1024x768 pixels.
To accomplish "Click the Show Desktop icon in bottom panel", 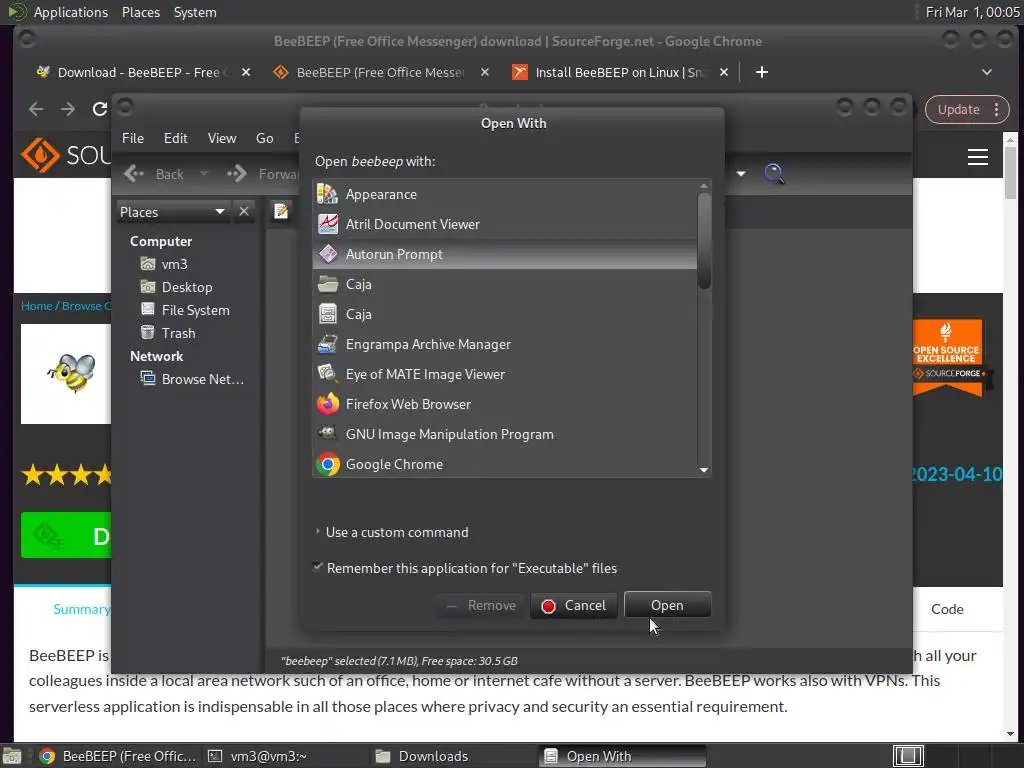I will pyautogui.click(x=12, y=756).
